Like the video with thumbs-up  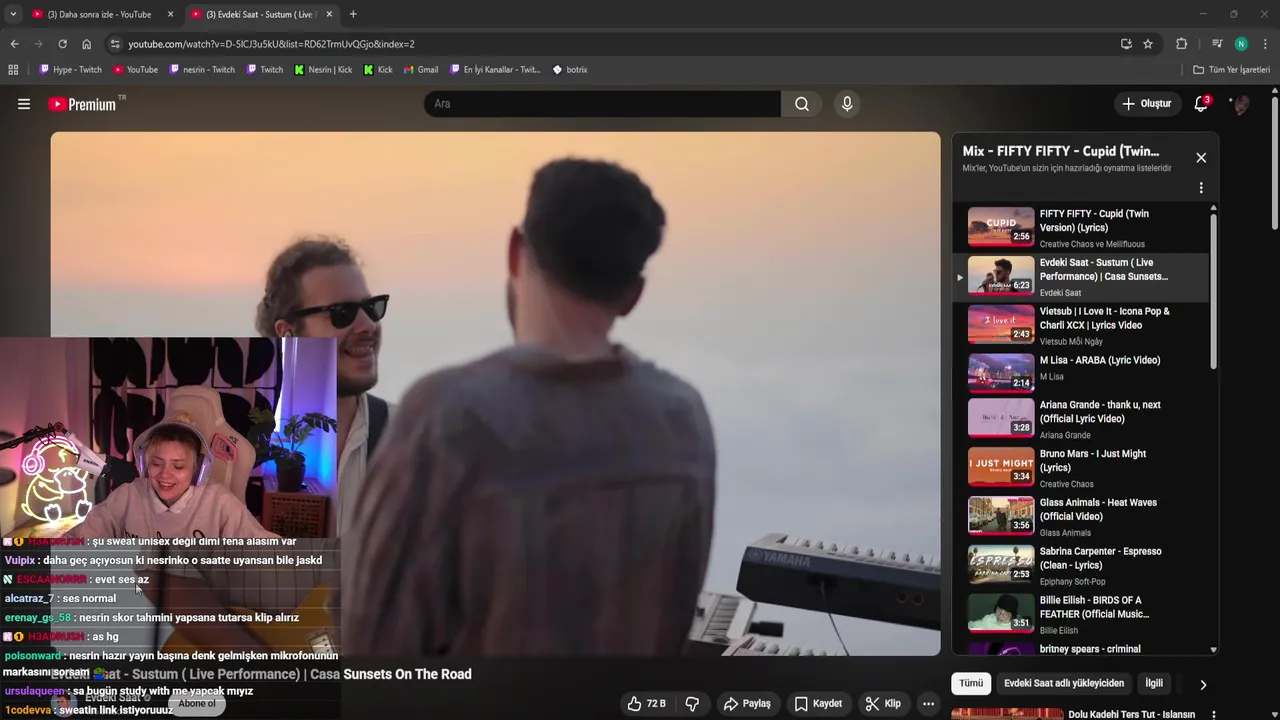[646, 704]
